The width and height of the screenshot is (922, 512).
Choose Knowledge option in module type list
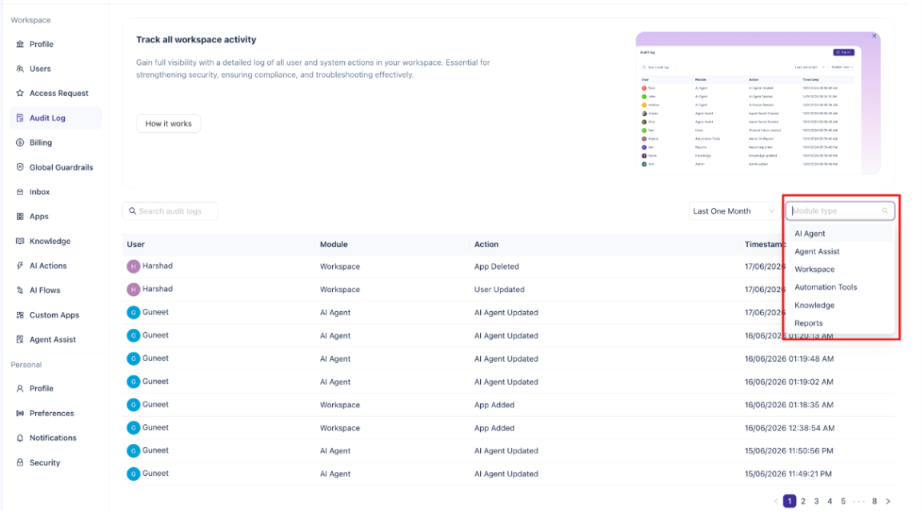pyautogui.click(x=840, y=306)
